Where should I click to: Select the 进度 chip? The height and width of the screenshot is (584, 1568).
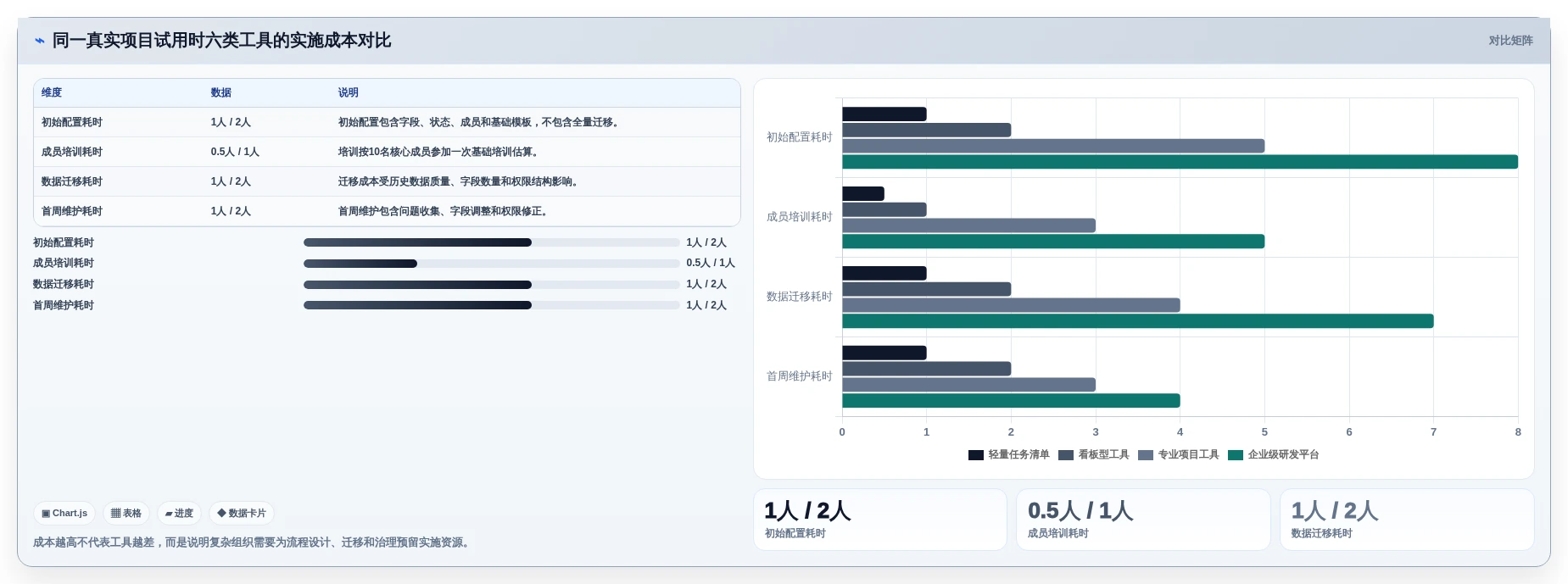click(179, 513)
